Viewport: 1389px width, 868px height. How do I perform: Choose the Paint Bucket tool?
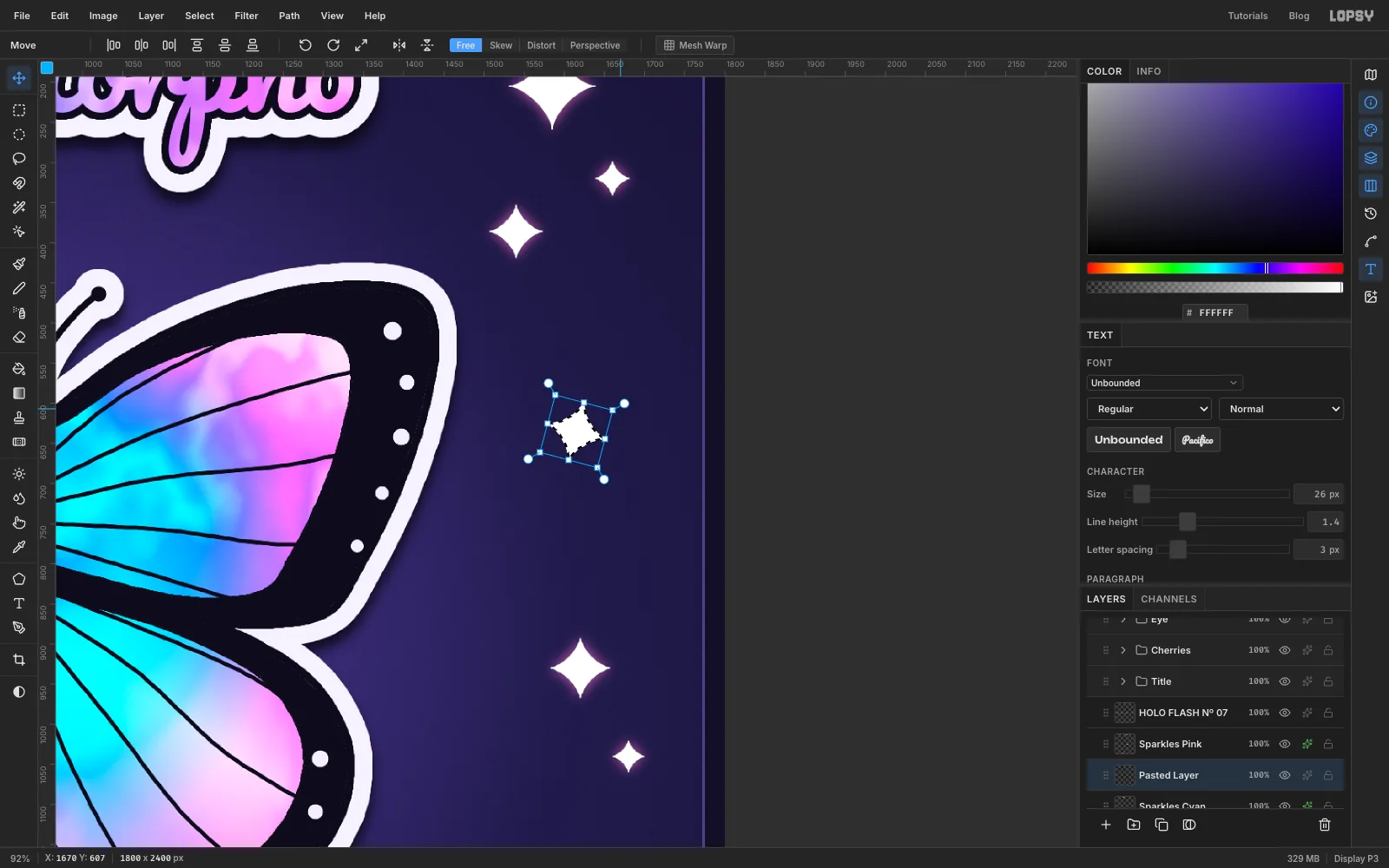[x=19, y=369]
